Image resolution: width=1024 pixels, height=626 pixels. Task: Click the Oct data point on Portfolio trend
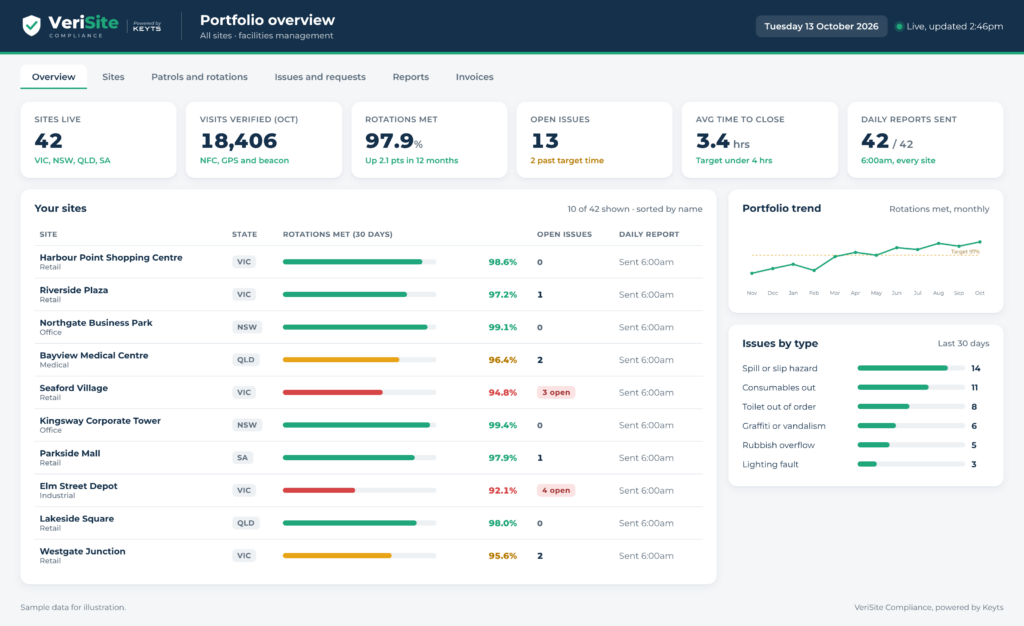[x=980, y=242]
